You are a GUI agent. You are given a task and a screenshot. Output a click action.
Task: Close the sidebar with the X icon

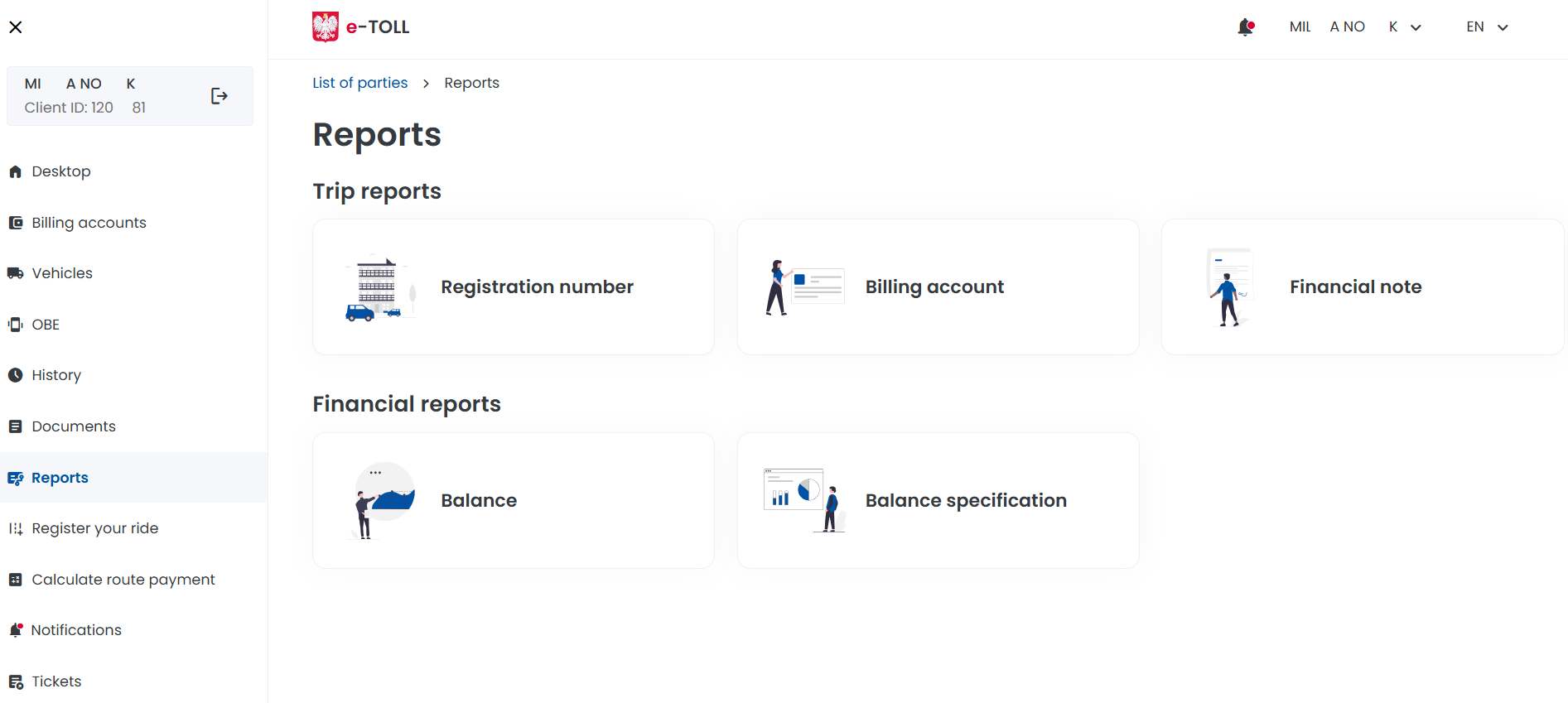pos(16,27)
